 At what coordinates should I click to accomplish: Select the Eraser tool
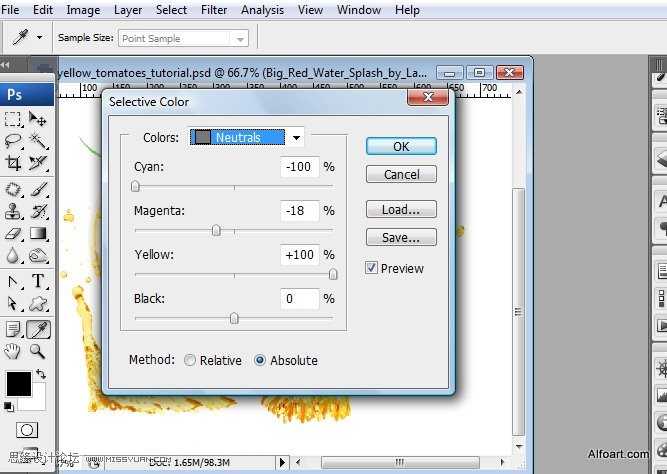click(x=13, y=233)
